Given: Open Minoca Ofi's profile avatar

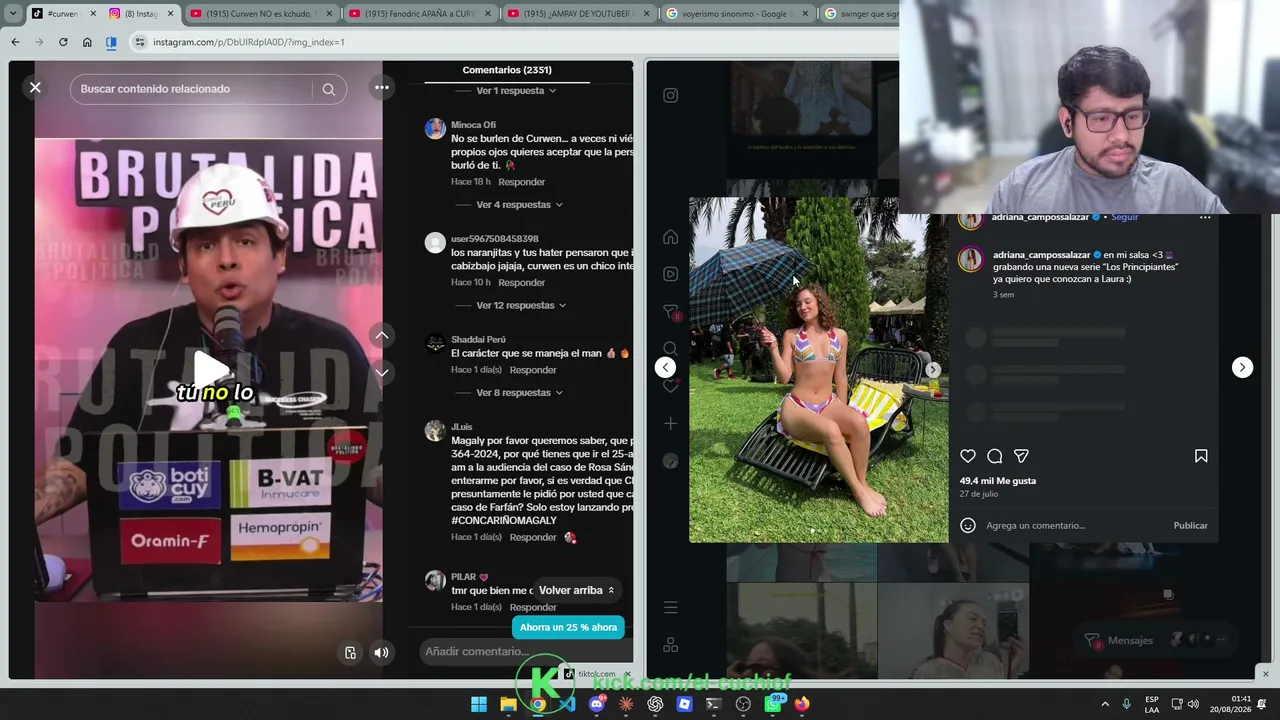Looking at the screenshot, I should (x=435, y=128).
